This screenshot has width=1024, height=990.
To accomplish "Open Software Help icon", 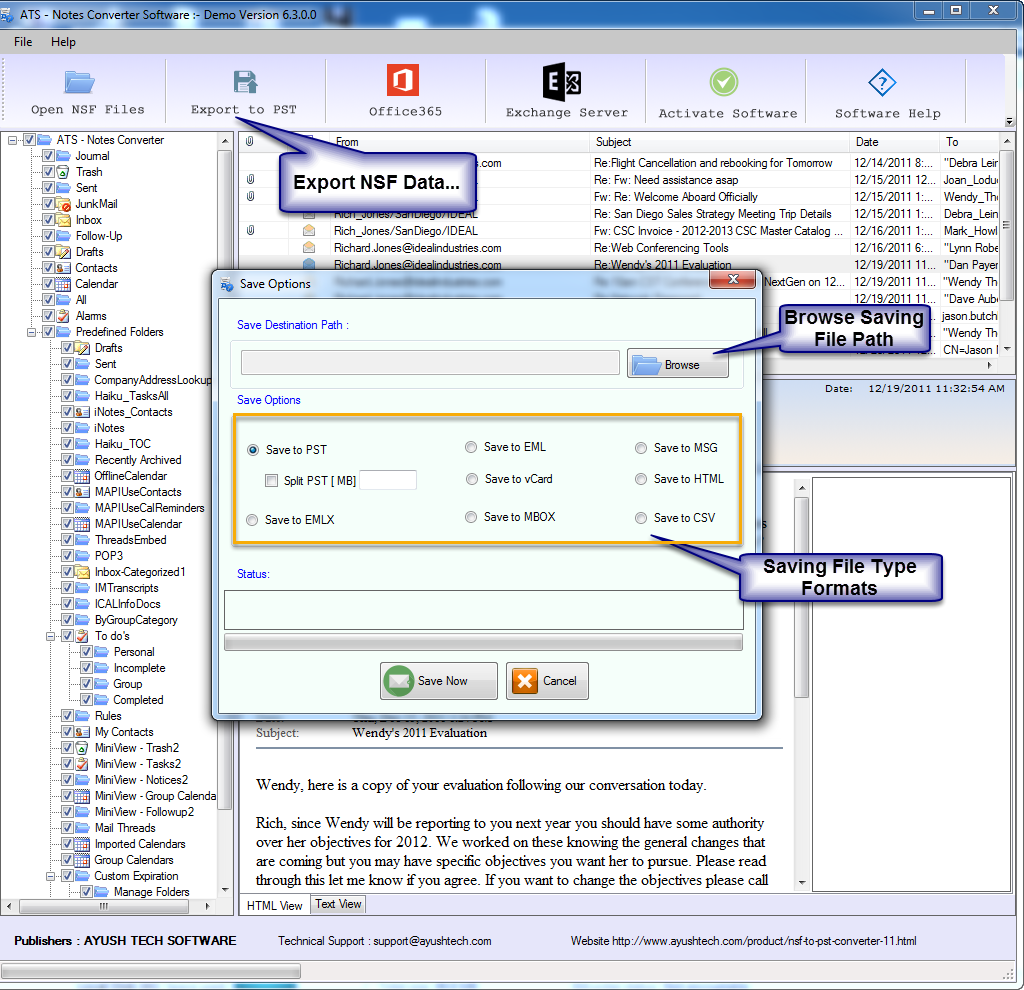I will coord(881,82).
